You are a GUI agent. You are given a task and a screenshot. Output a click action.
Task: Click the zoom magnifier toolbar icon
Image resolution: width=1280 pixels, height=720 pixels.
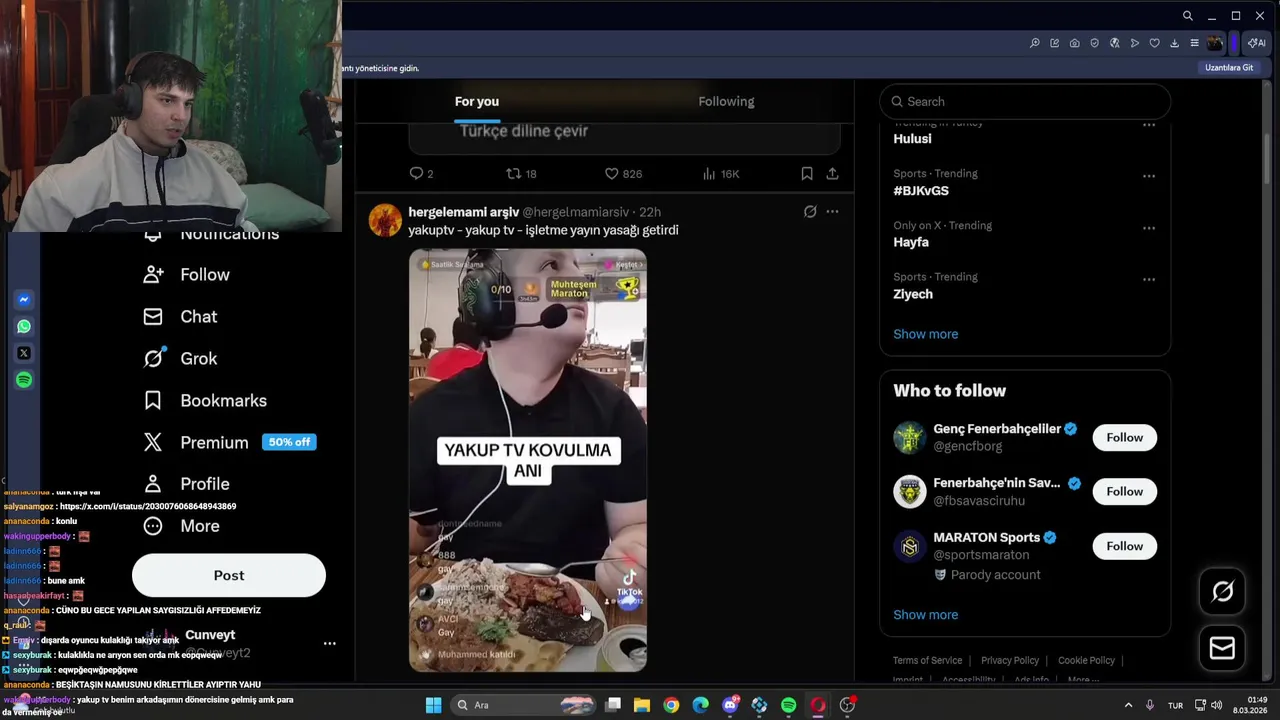[1034, 43]
